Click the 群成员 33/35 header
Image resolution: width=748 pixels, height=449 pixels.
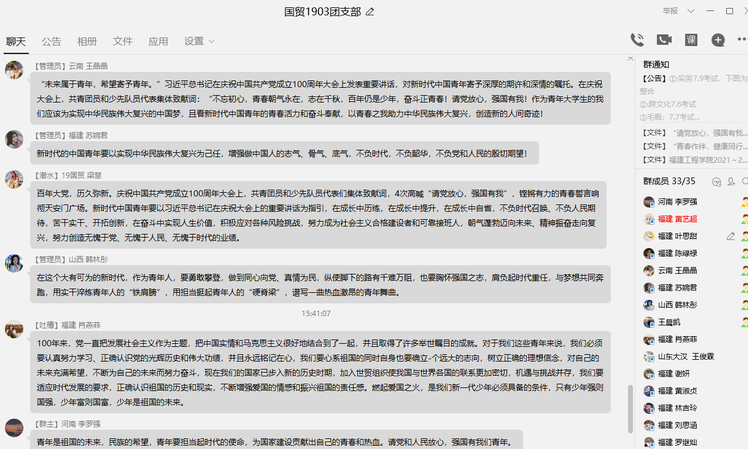[x=669, y=181]
